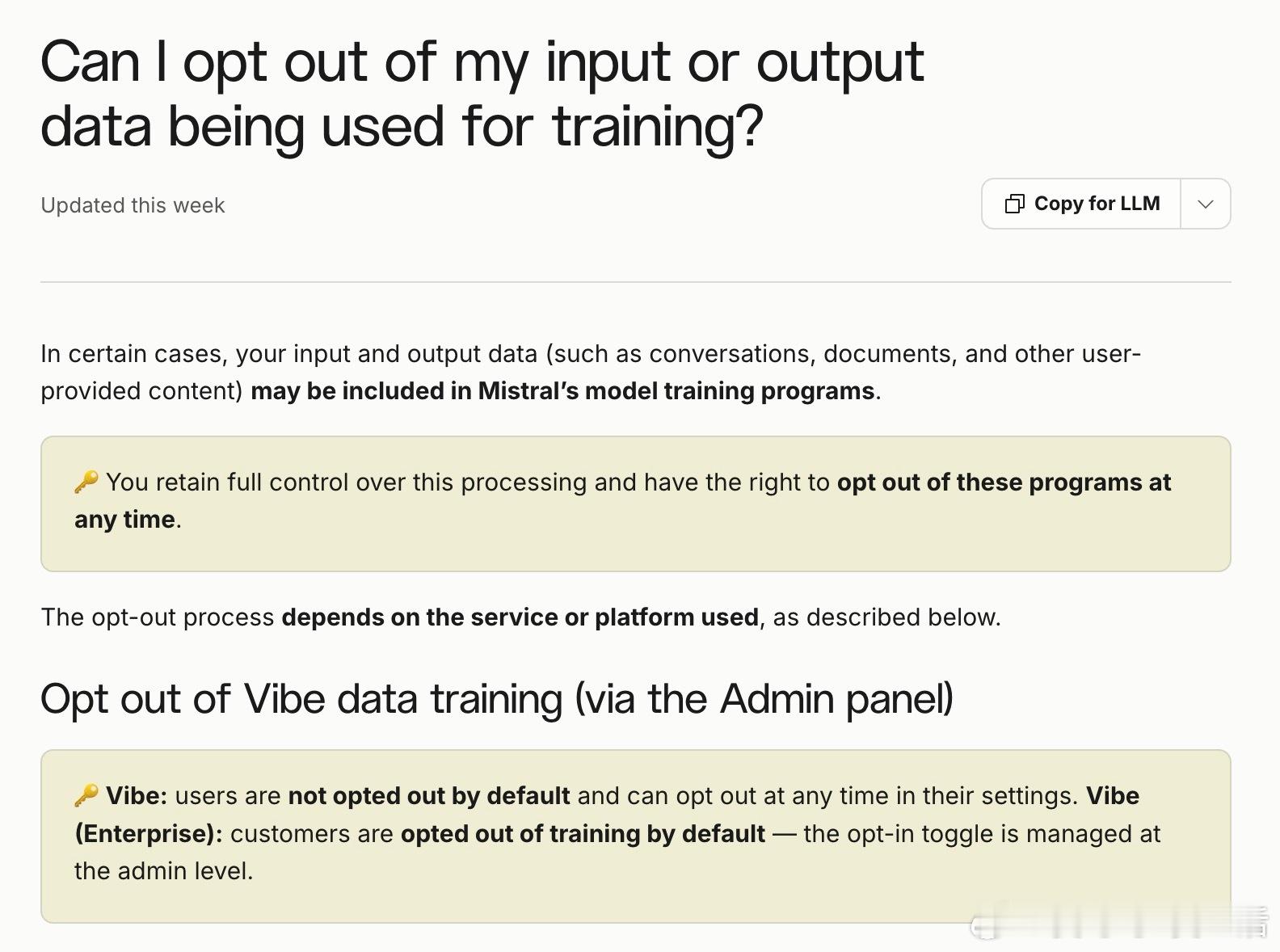The image size is (1280, 952).
Task: Click the key emoji in the full control callout
Action: pos(86,482)
